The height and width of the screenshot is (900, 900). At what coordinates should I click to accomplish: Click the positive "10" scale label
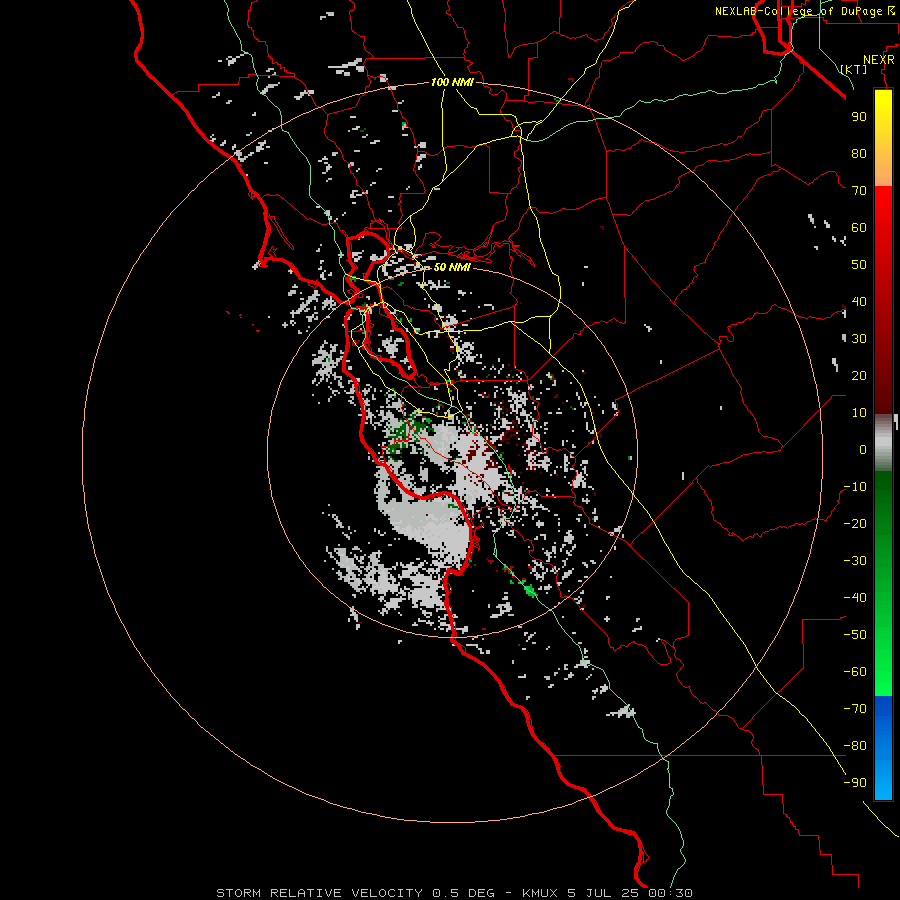click(859, 413)
